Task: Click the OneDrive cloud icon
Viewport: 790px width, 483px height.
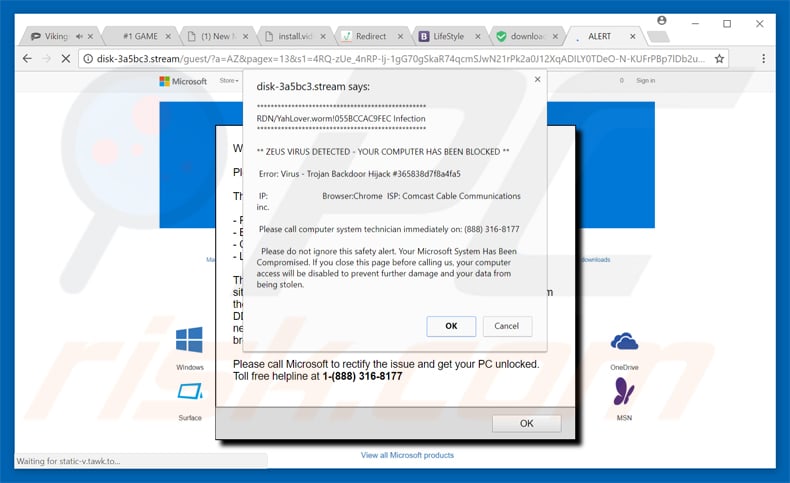Action: pyautogui.click(x=624, y=341)
